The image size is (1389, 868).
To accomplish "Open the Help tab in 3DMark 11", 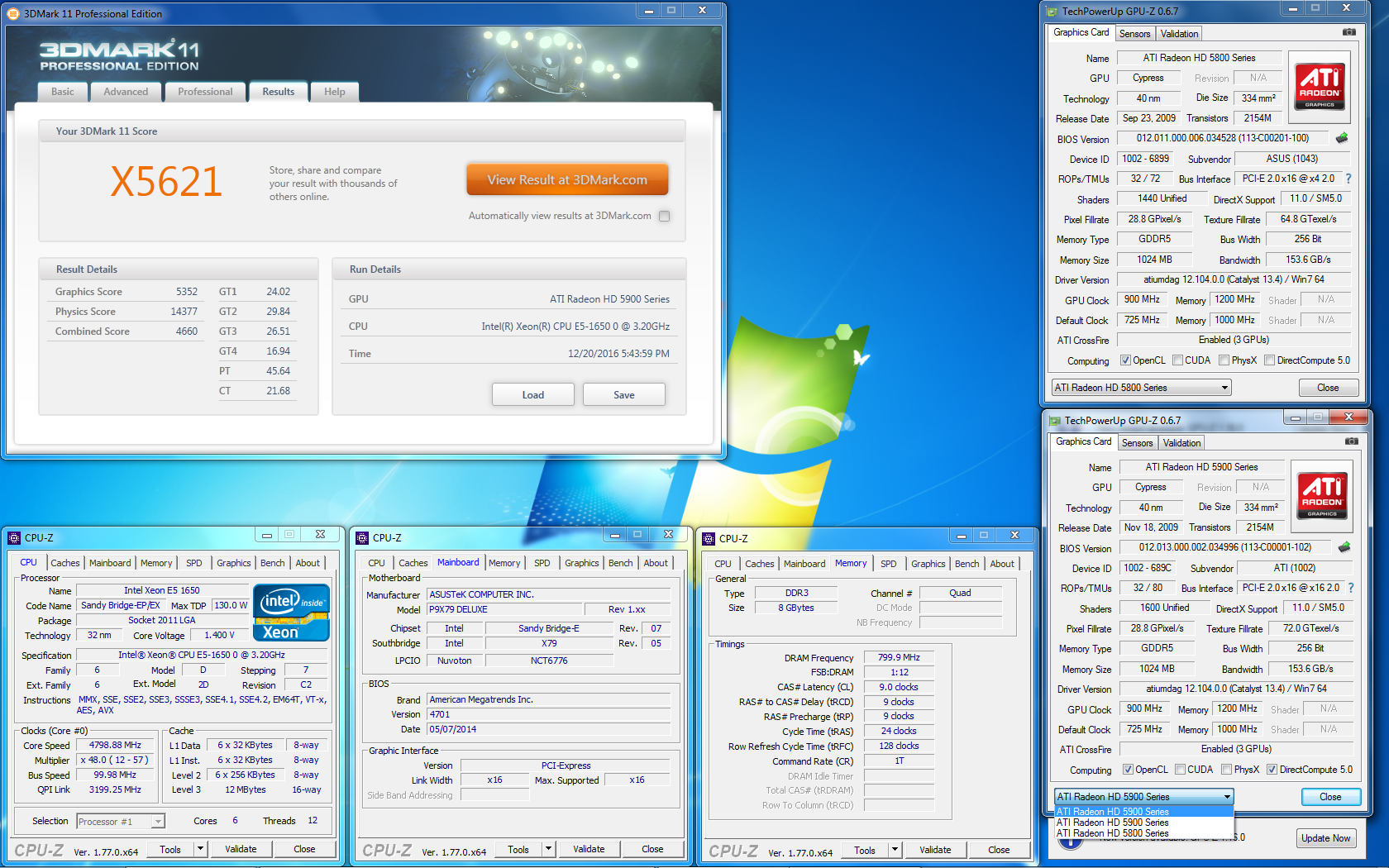I will [x=335, y=92].
